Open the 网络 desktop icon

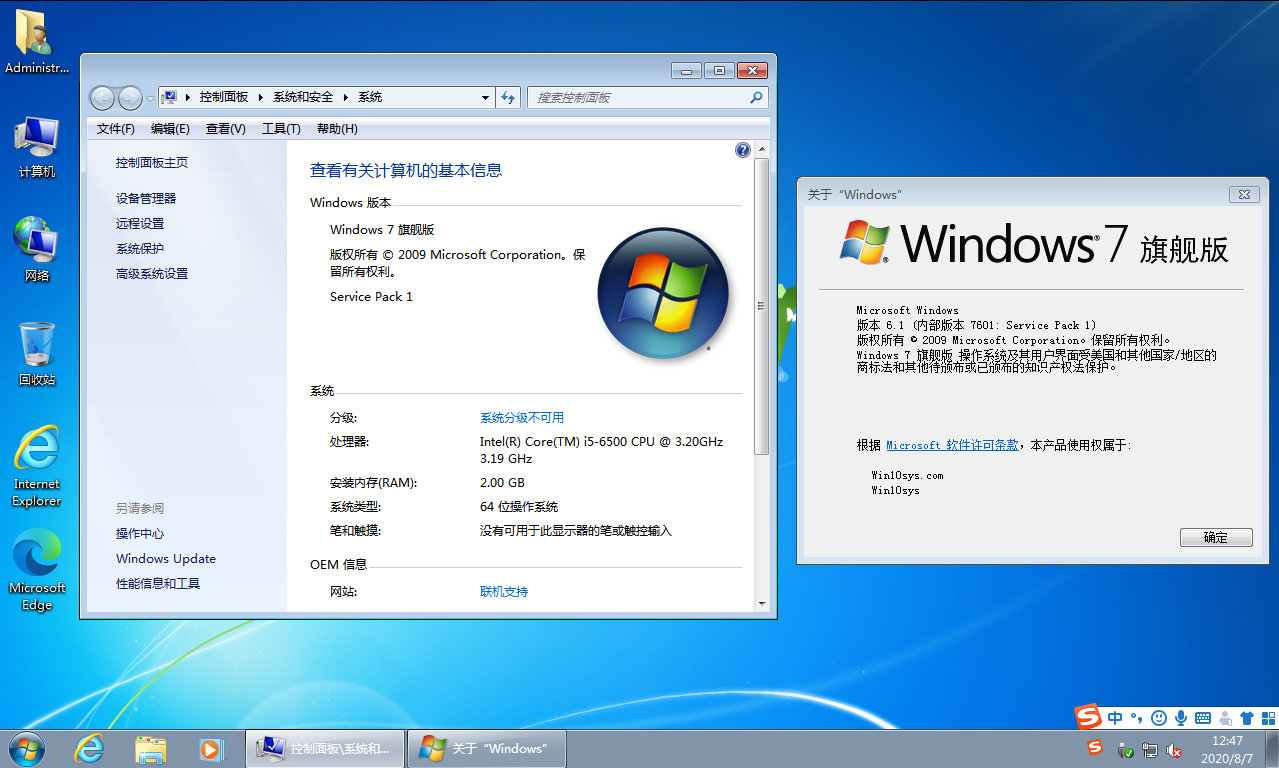point(37,250)
